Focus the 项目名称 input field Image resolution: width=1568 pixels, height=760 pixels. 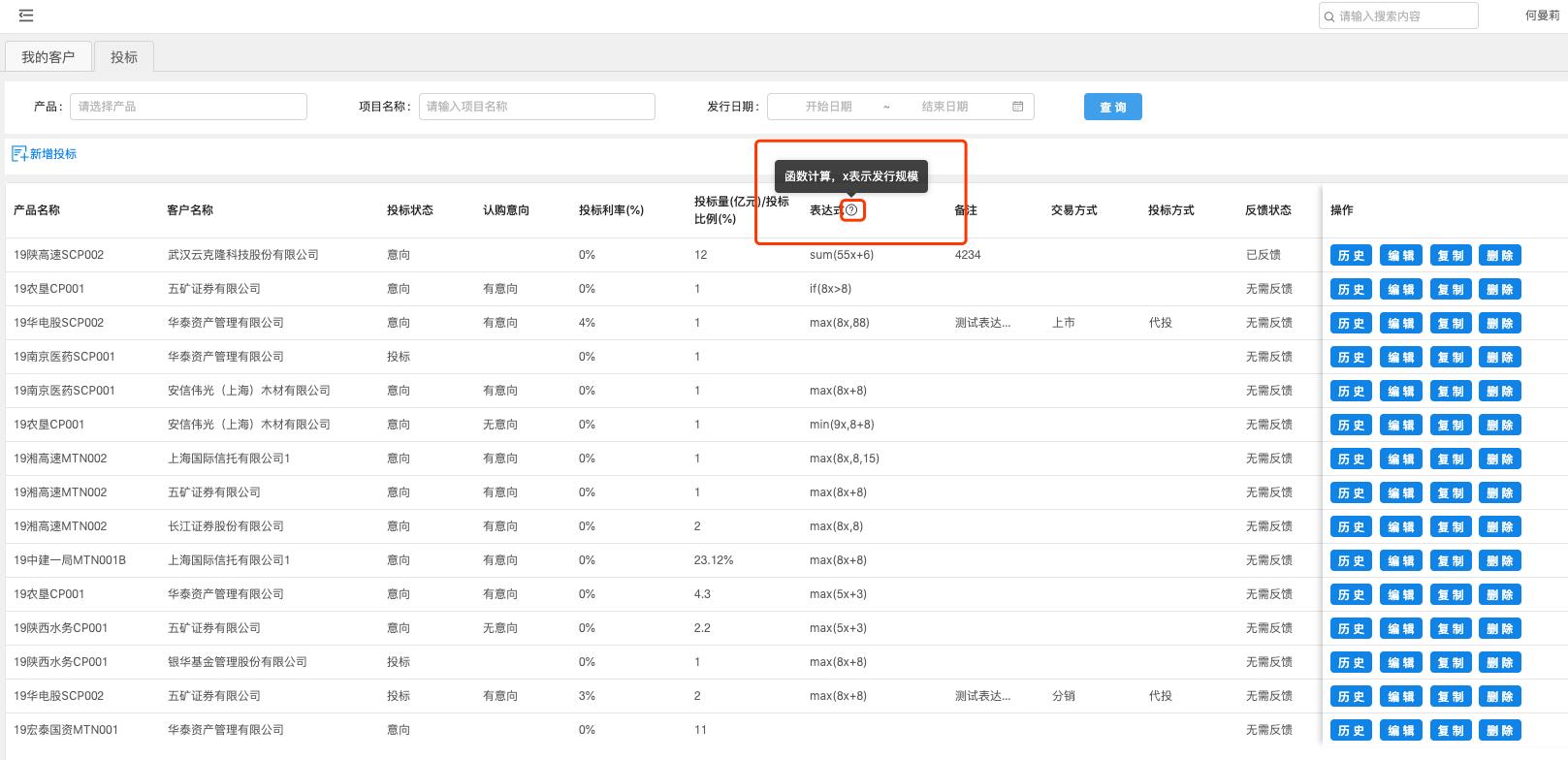(536, 107)
